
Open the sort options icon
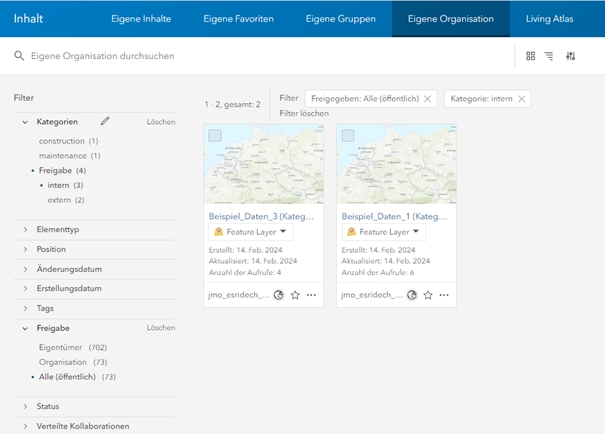tap(549, 56)
